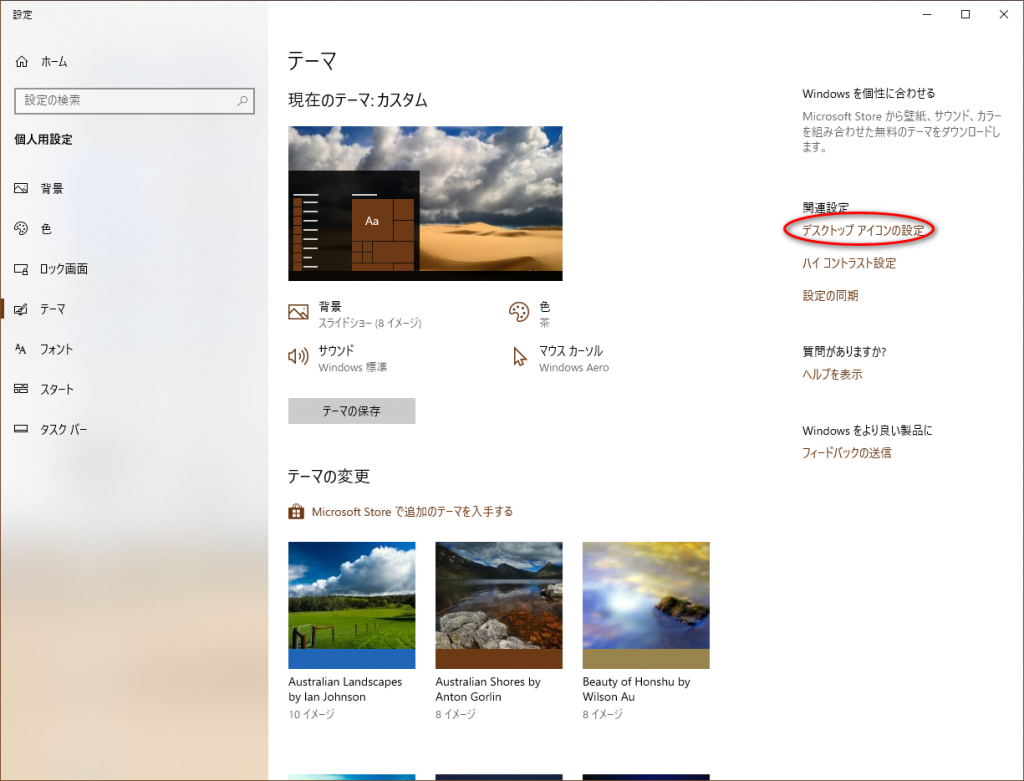
Task: Open デスクトップ アイコンの設定 link
Action: coord(862,231)
